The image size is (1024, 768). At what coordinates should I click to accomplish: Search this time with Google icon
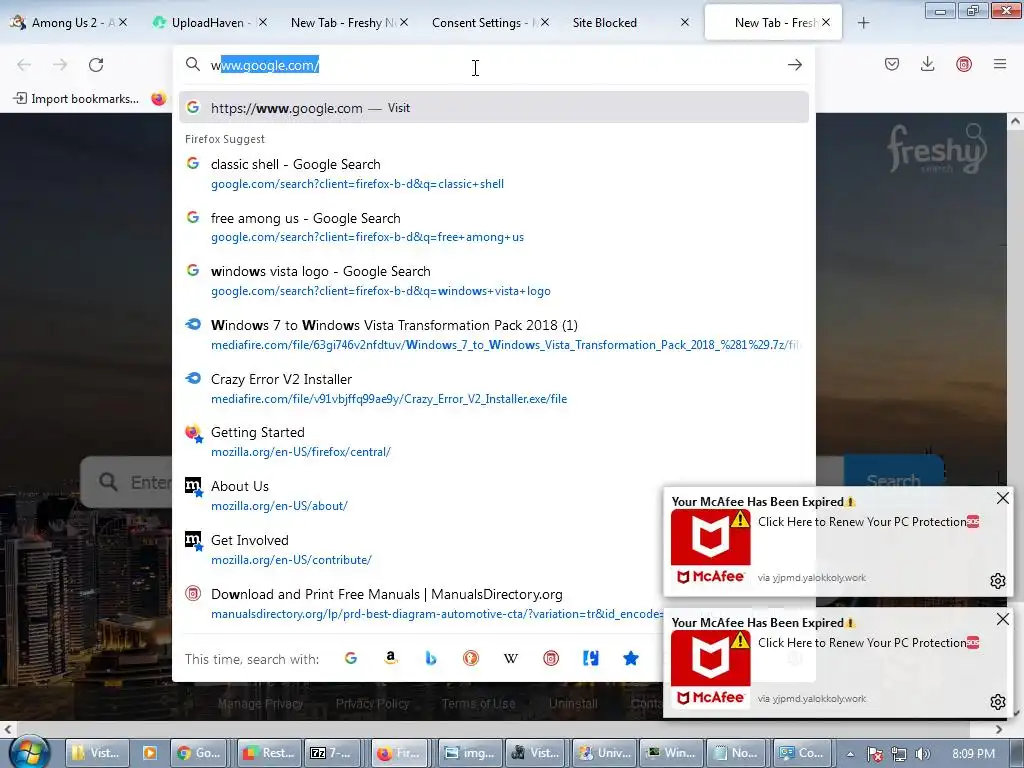click(x=351, y=658)
